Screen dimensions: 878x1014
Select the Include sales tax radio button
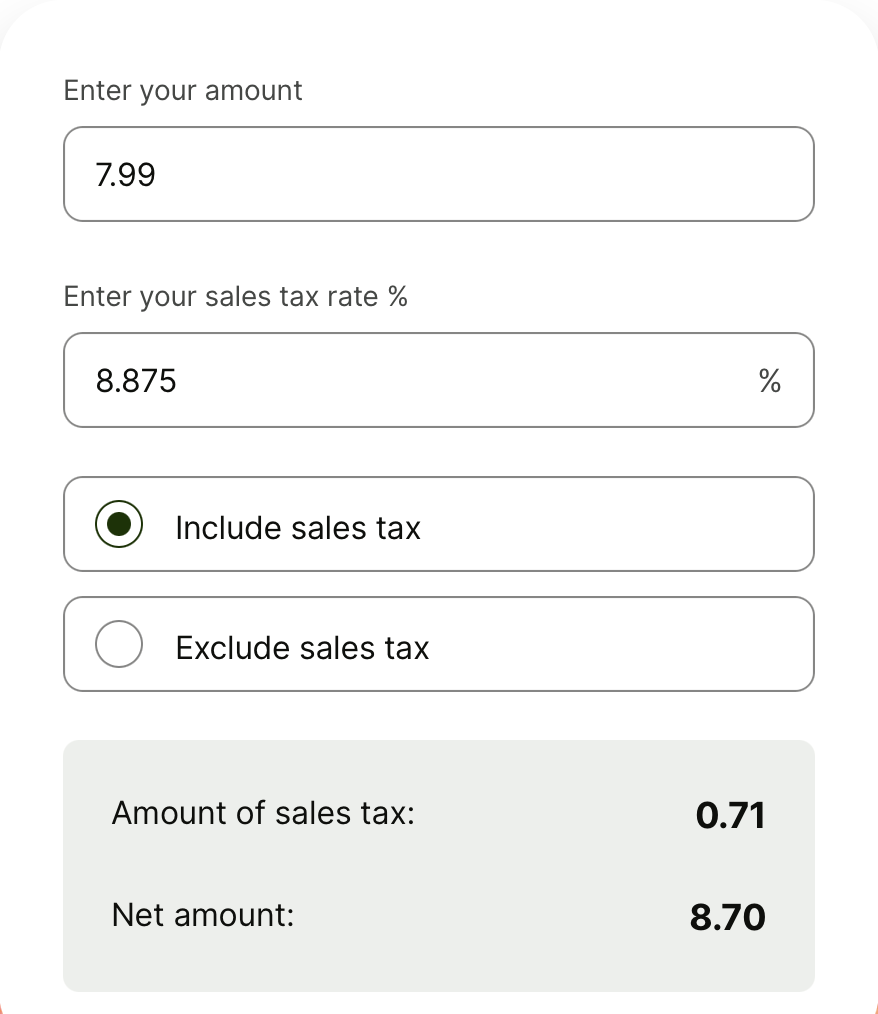coord(119,525)
